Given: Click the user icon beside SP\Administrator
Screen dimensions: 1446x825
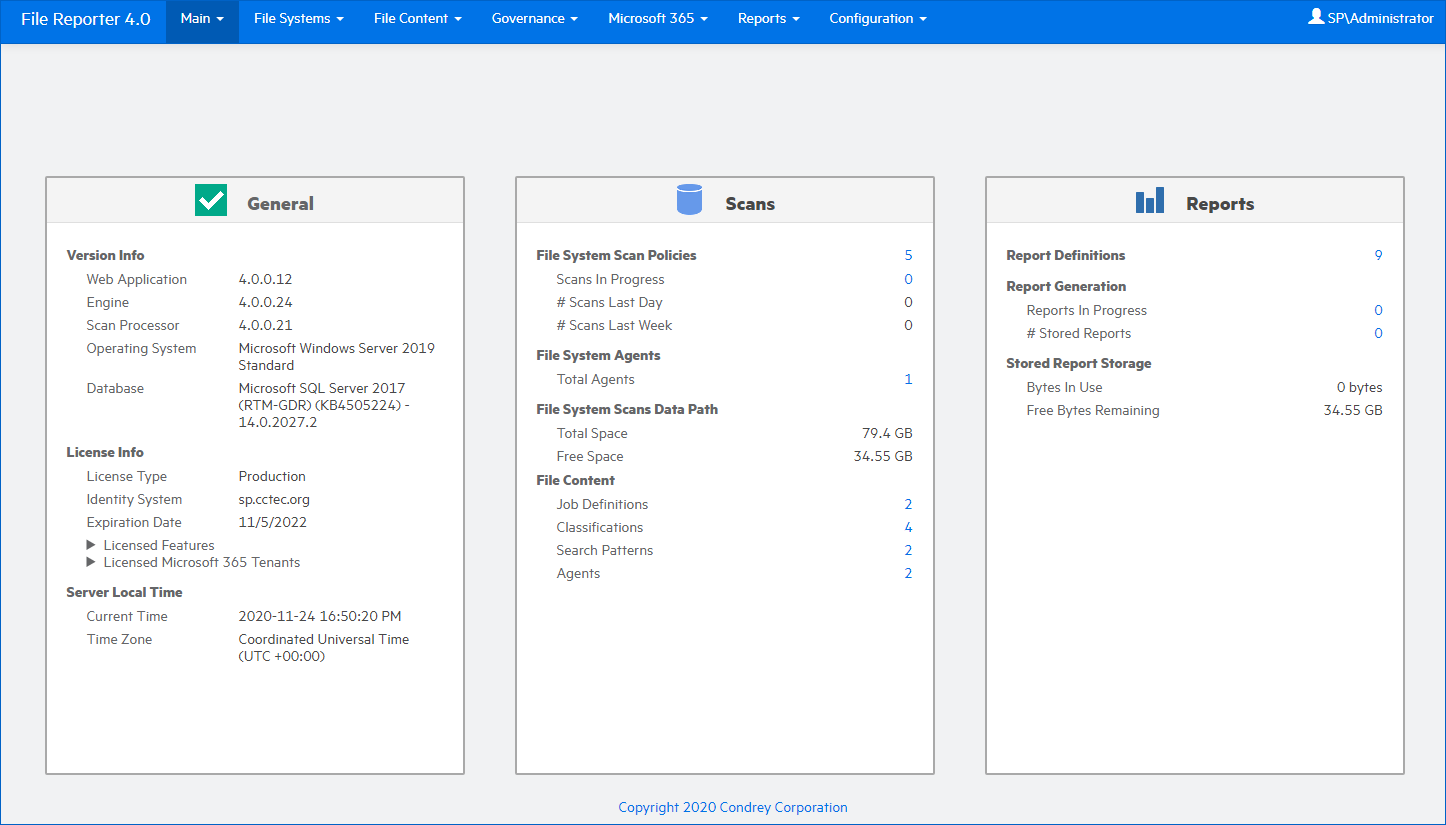Looking at the screenshot, I should [x=1316, y=17].
